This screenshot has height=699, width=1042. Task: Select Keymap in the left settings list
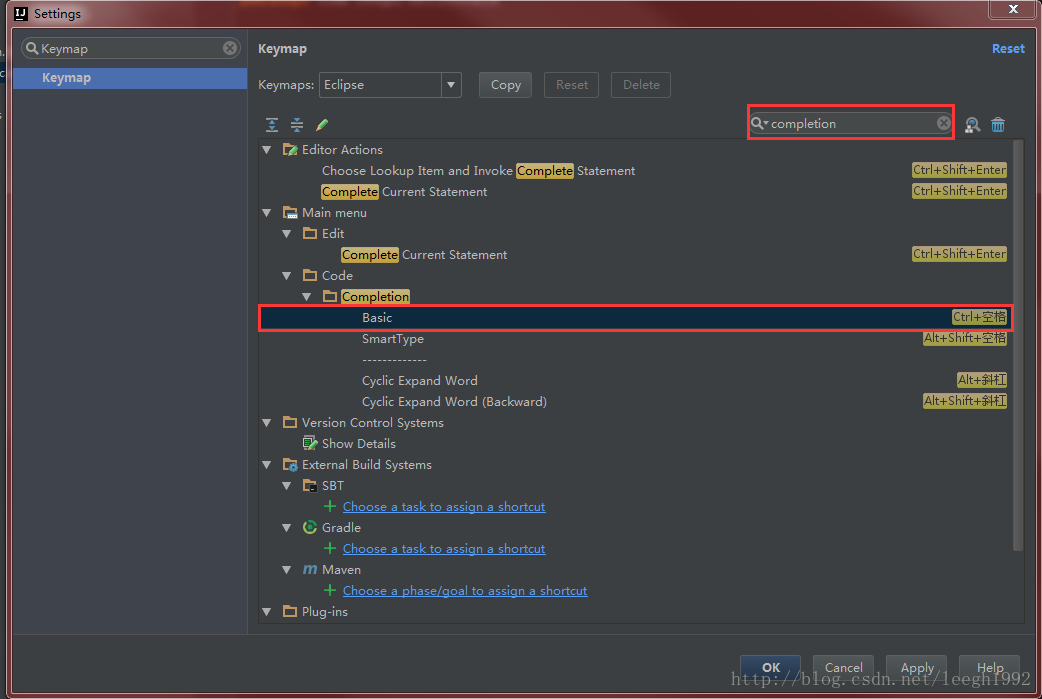[130, 78]
